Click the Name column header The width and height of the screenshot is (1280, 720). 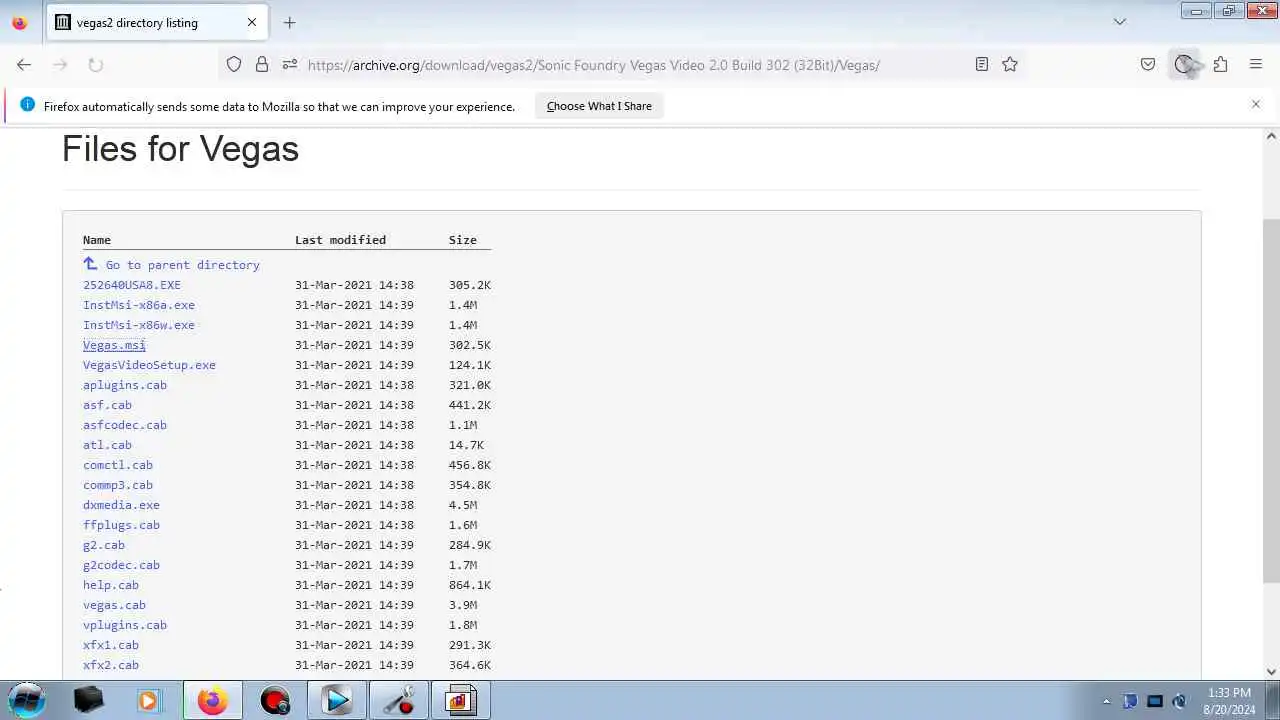[x=97, y=240]
